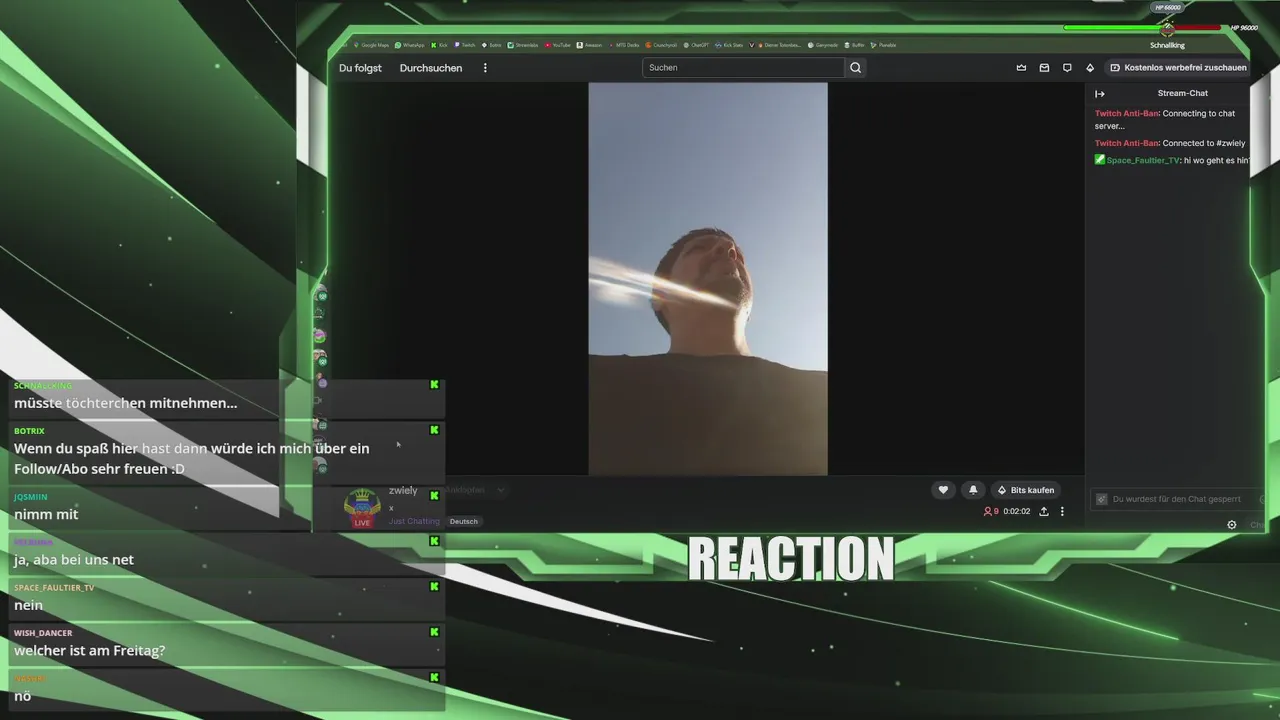Image resolution: width=1280 pixels, height=720 pixels.
Task: Open the Crunchyroll bookmark
Action: pyautogui.click(x=662, y=45)
